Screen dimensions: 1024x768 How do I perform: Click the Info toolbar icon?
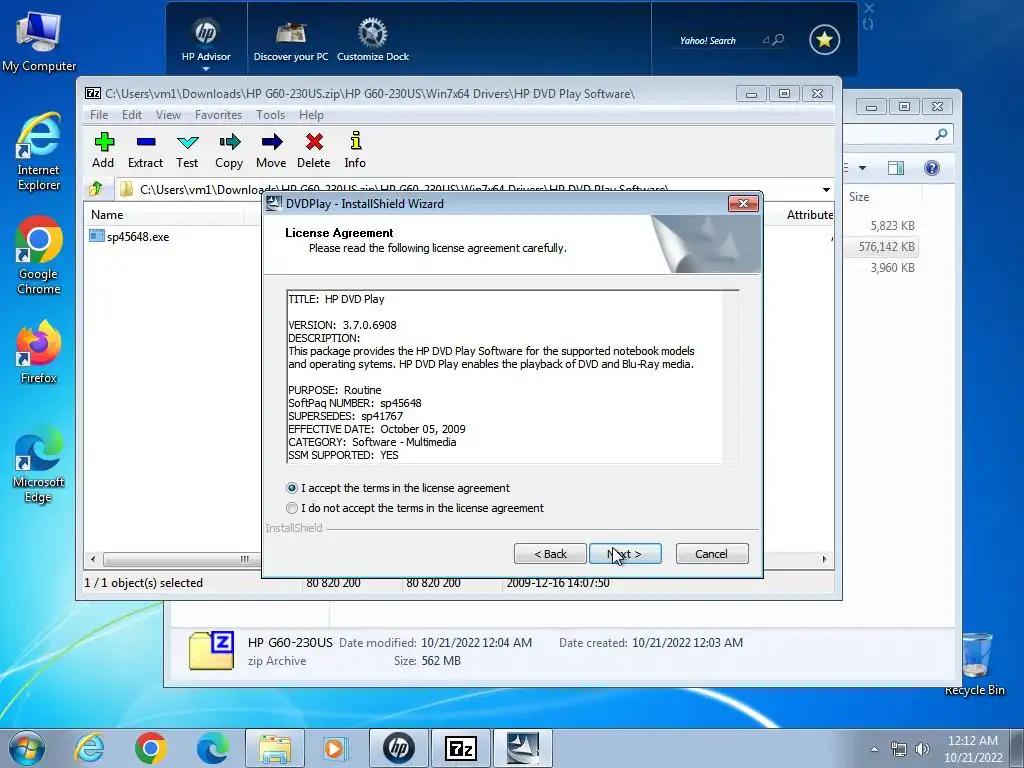coord(355,150)
